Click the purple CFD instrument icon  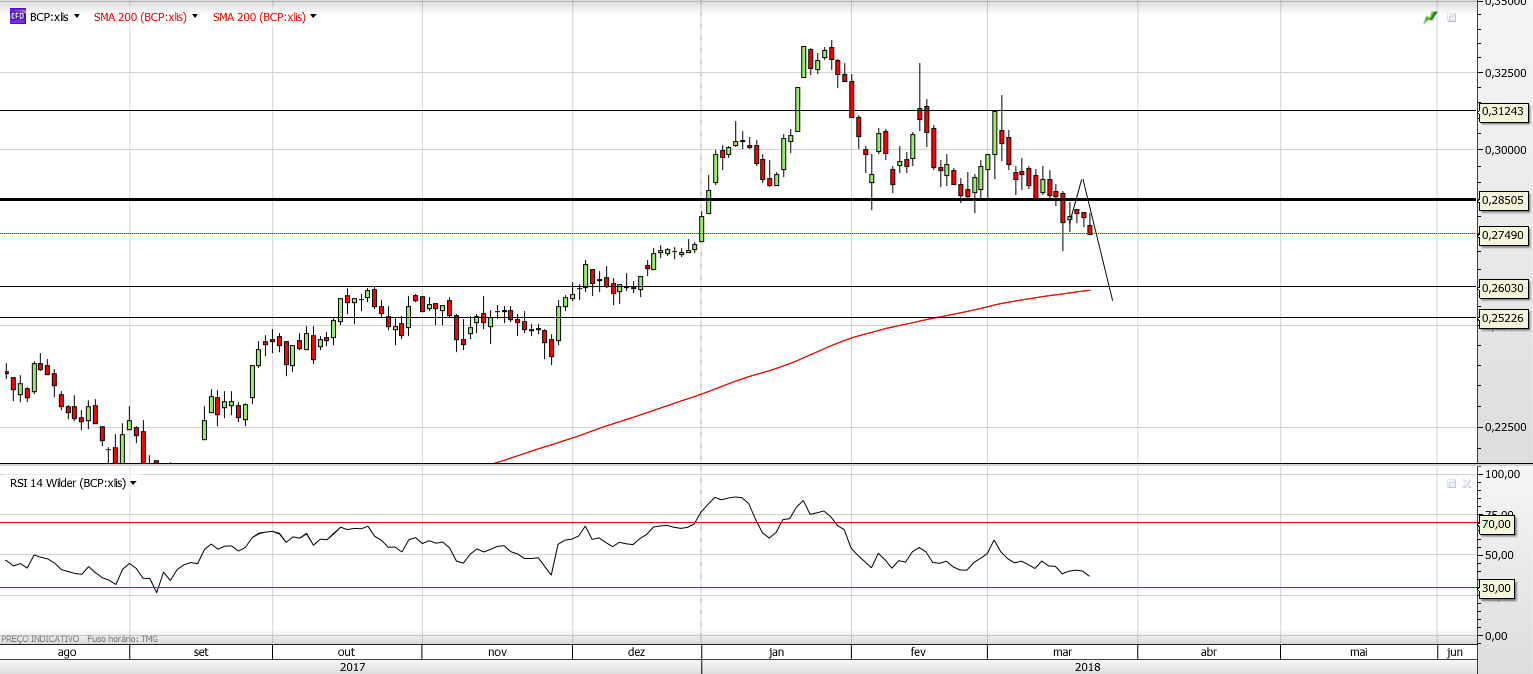coord(17,17)
